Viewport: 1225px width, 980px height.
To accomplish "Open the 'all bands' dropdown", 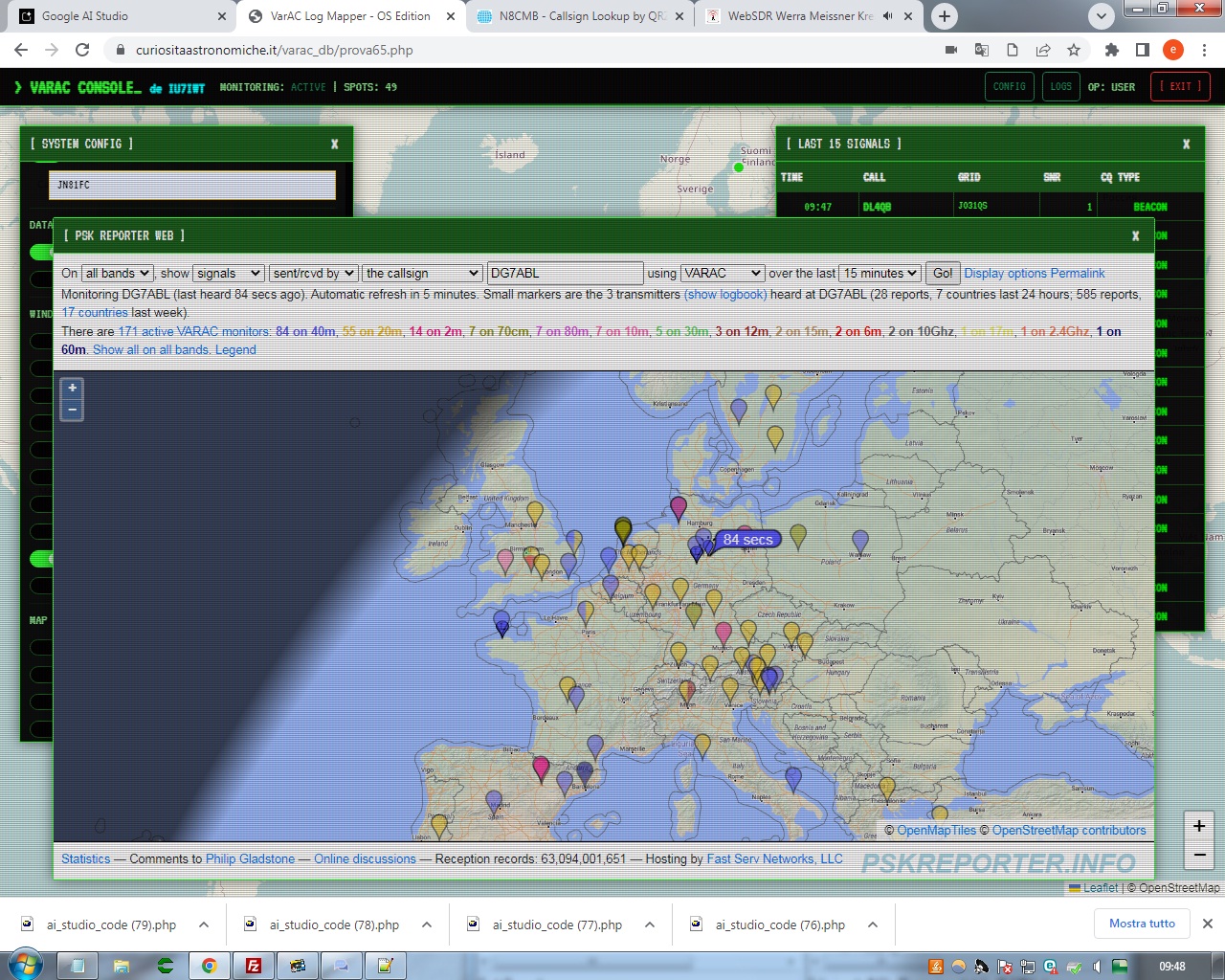I will click(117, 274).
